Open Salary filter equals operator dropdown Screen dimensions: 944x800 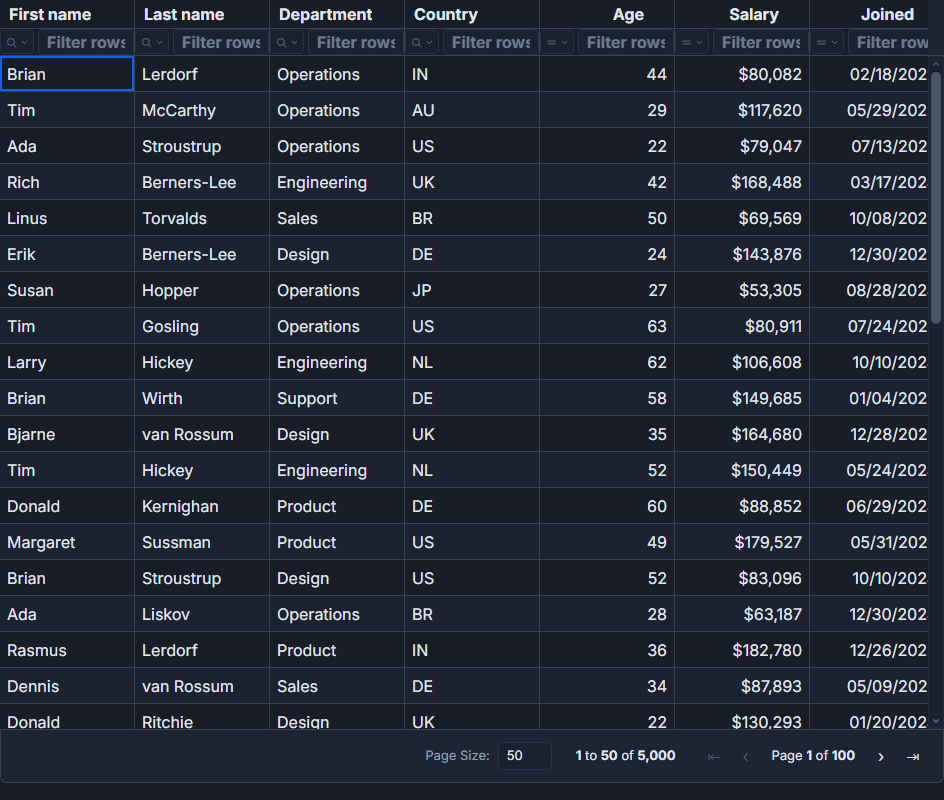point(691,43)
